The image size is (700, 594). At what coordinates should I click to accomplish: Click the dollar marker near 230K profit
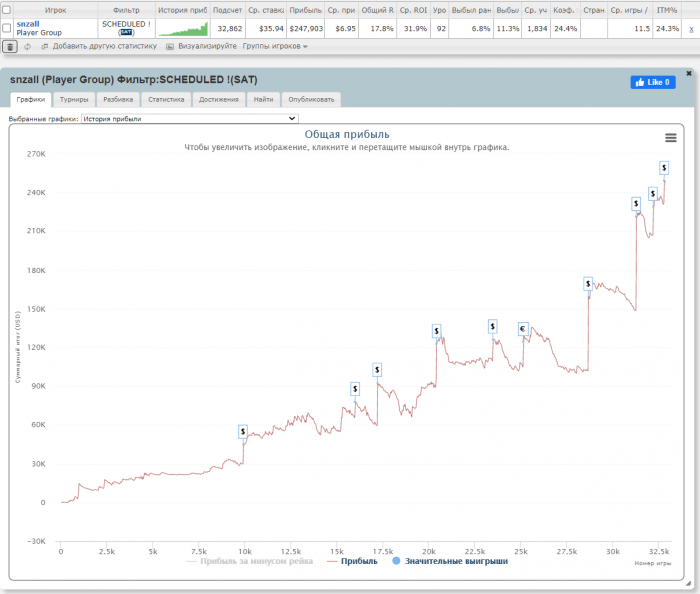pos(653,194)
